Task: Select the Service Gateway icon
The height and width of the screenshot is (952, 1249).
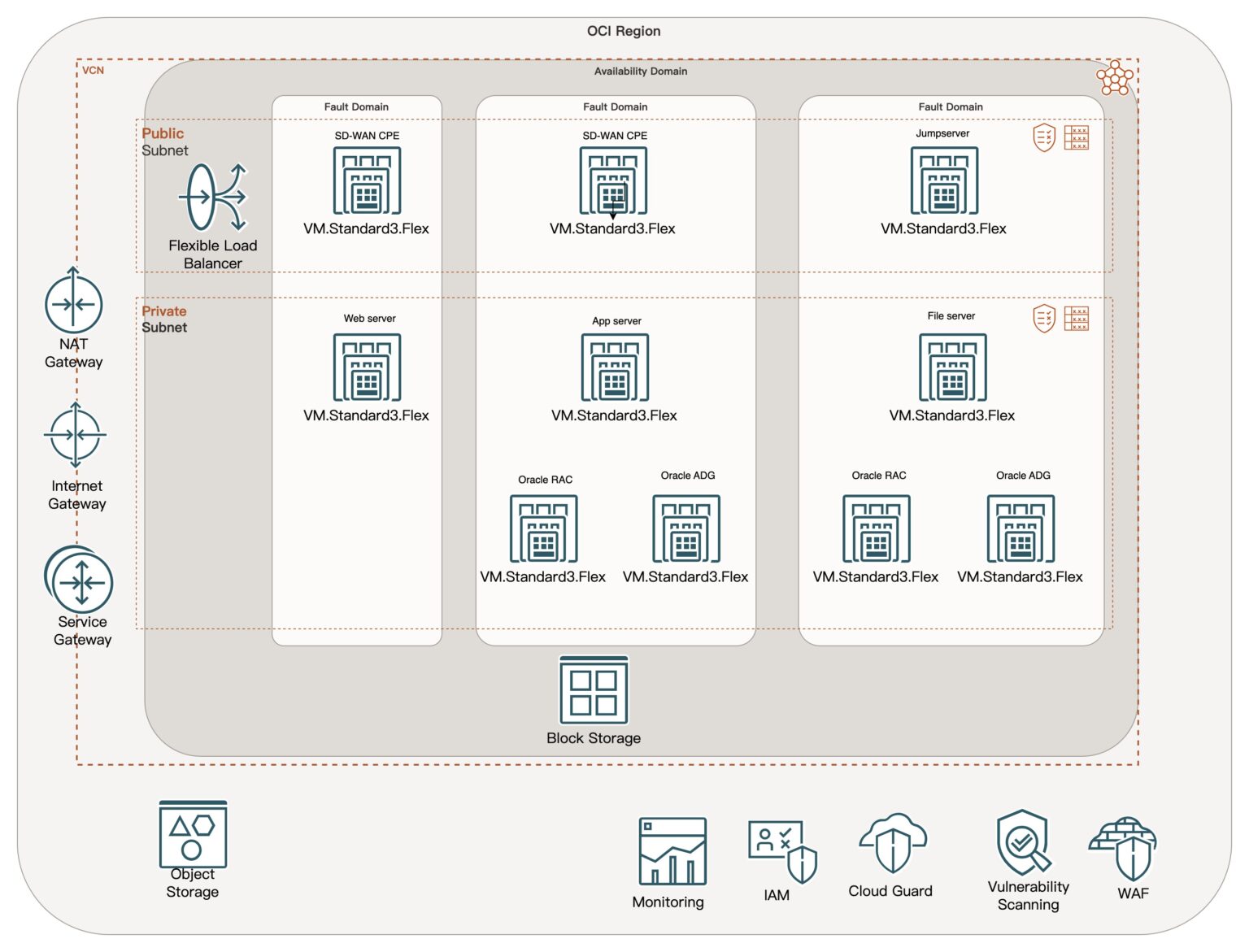Action: pos(80,580)
